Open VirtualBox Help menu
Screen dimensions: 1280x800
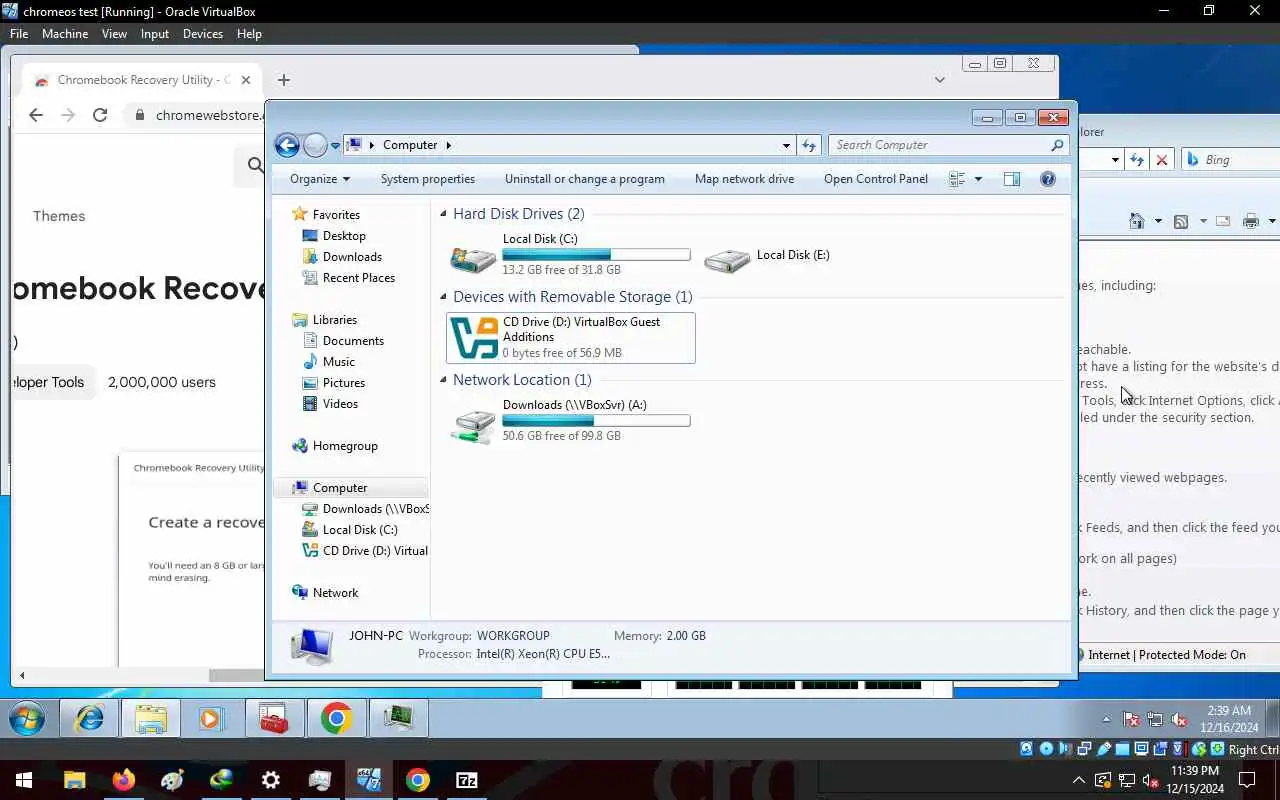tap(249, 33)
